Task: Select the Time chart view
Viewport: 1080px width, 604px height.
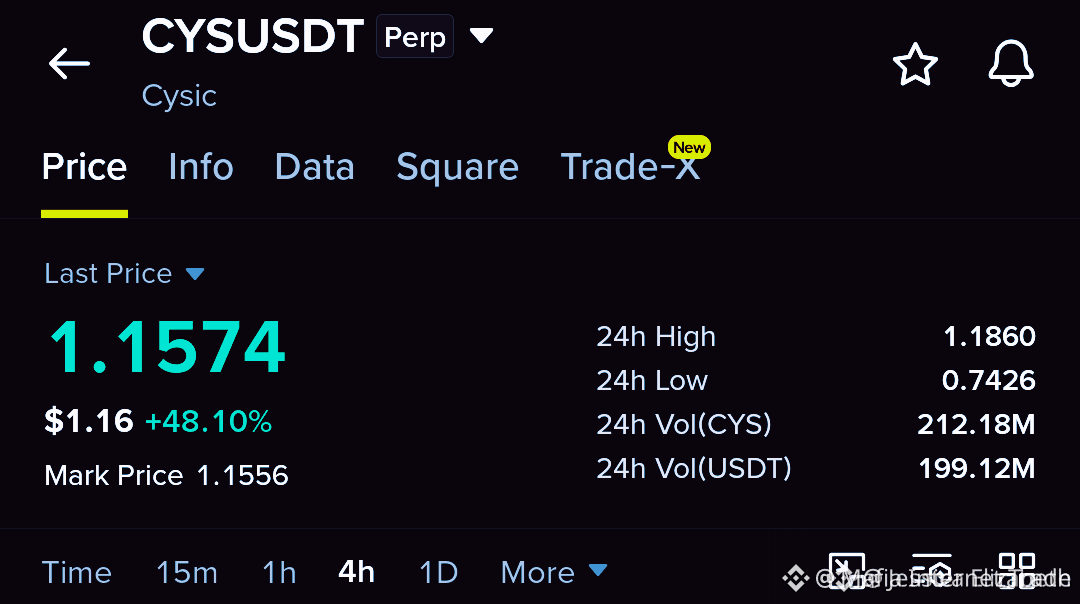Action: tap(76, 572)
